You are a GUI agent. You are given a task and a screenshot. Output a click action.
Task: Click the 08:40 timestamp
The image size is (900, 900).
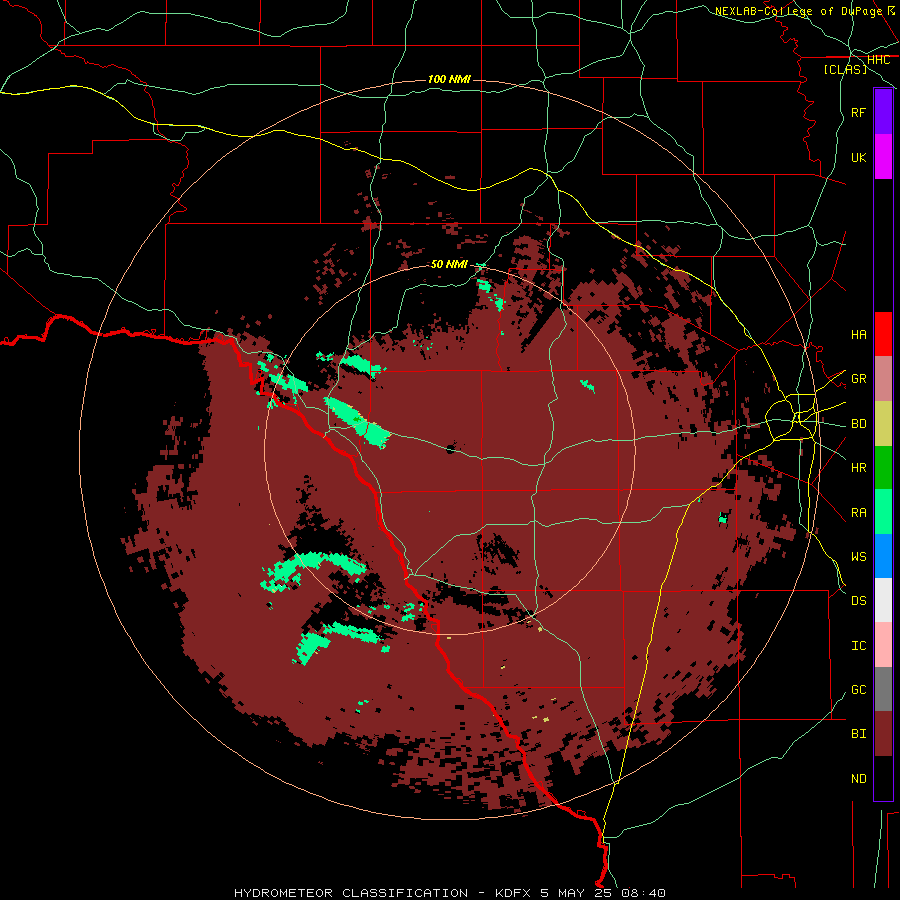(x=644, y=893)
